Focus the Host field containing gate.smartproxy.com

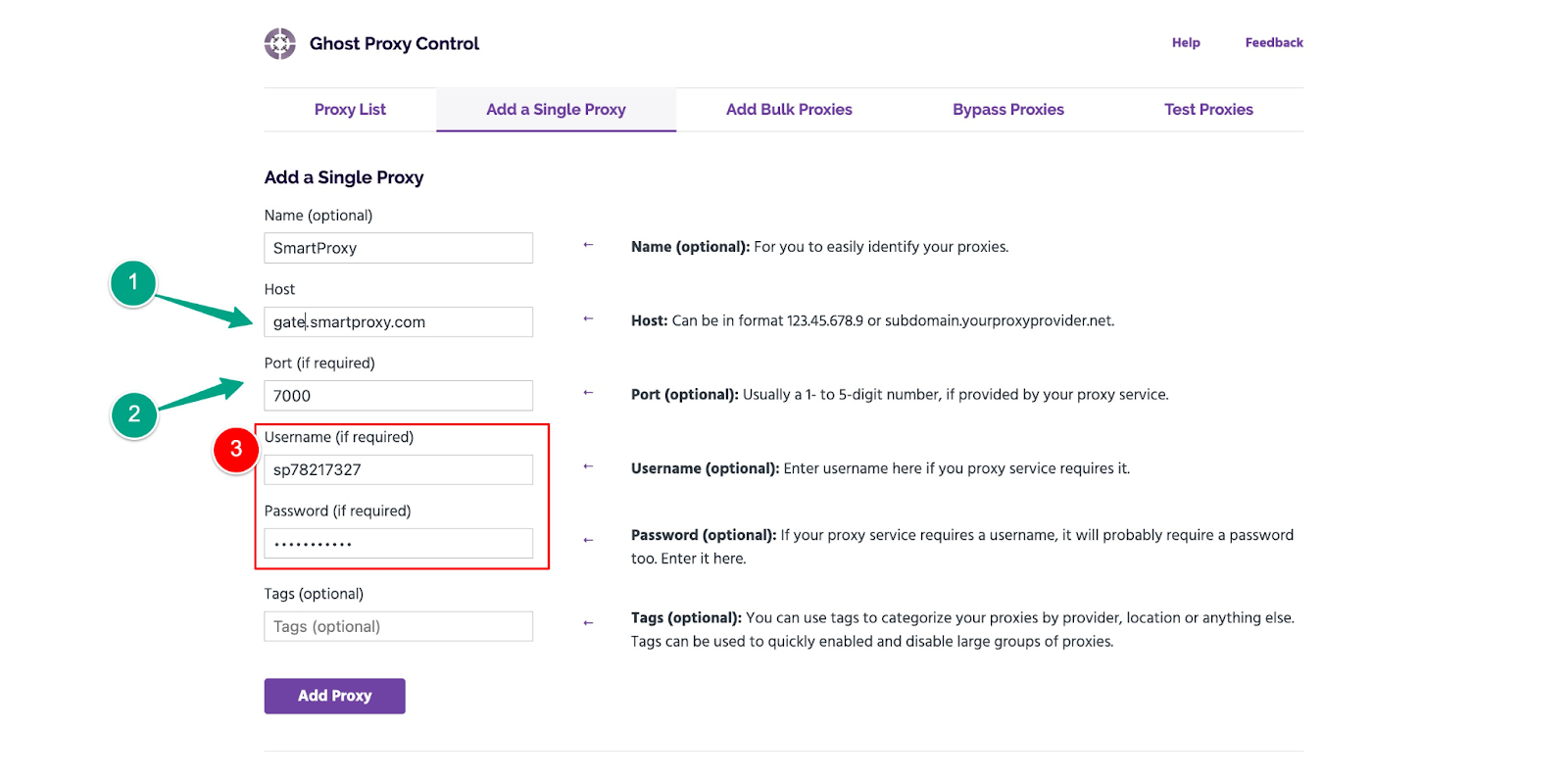tap(398, 322)
